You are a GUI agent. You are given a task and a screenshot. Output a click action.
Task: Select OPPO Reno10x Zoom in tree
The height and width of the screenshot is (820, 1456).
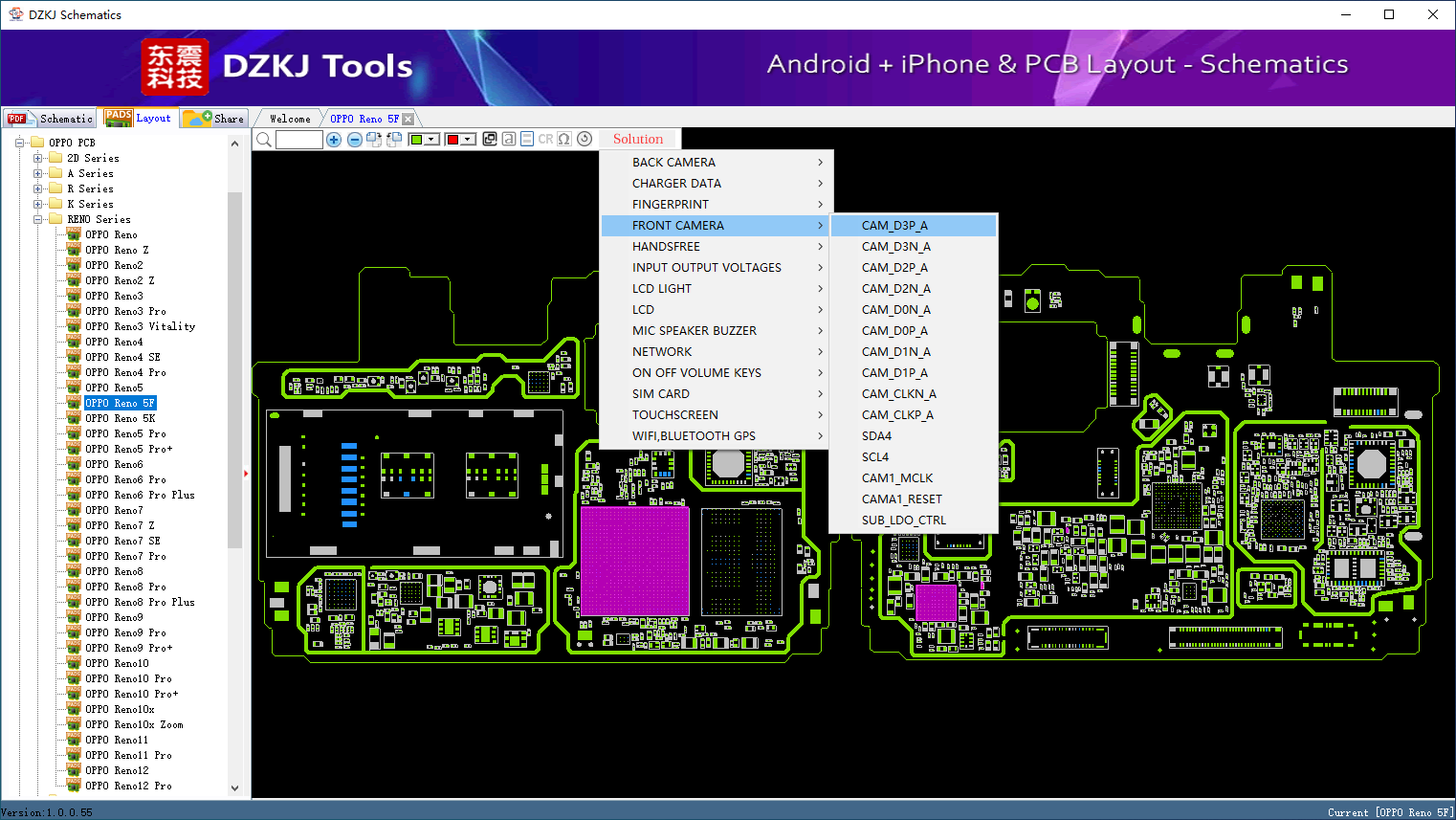coord(134,724)
